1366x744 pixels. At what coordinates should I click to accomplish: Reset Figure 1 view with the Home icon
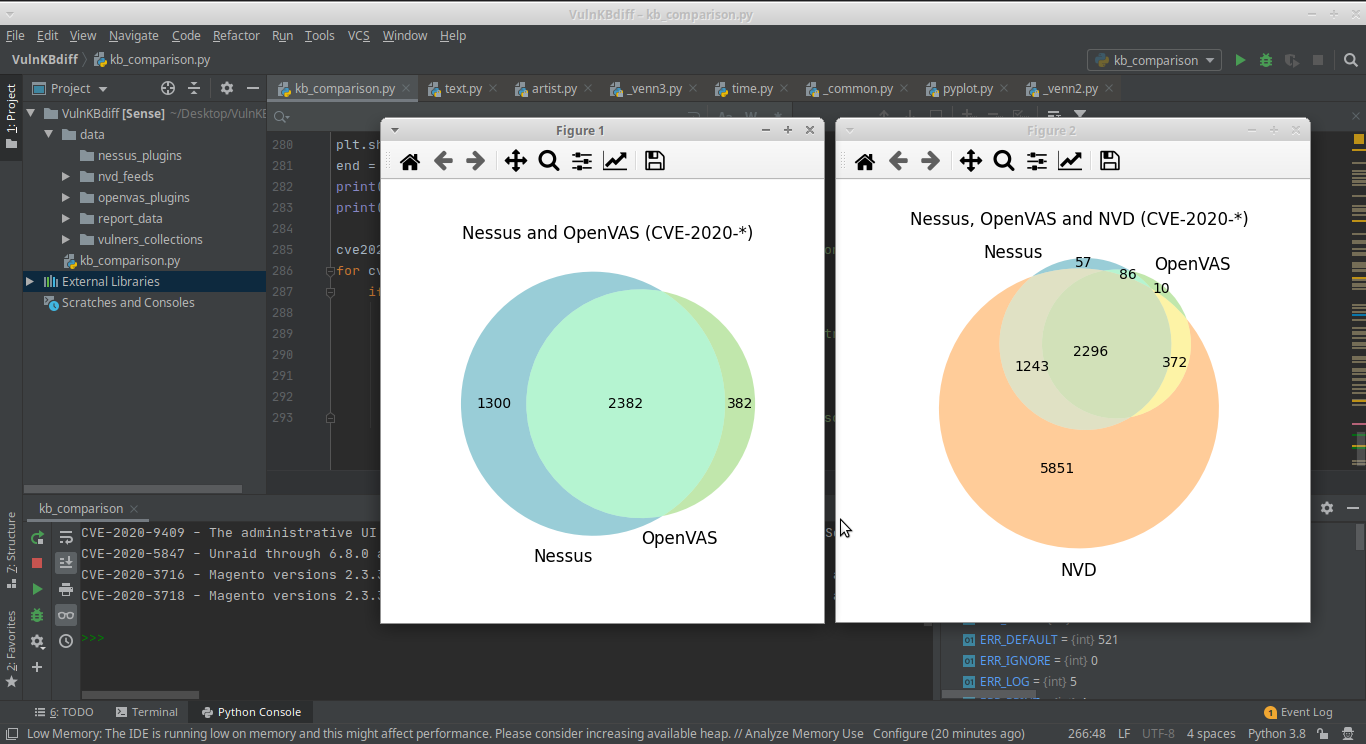click(409, 160)
